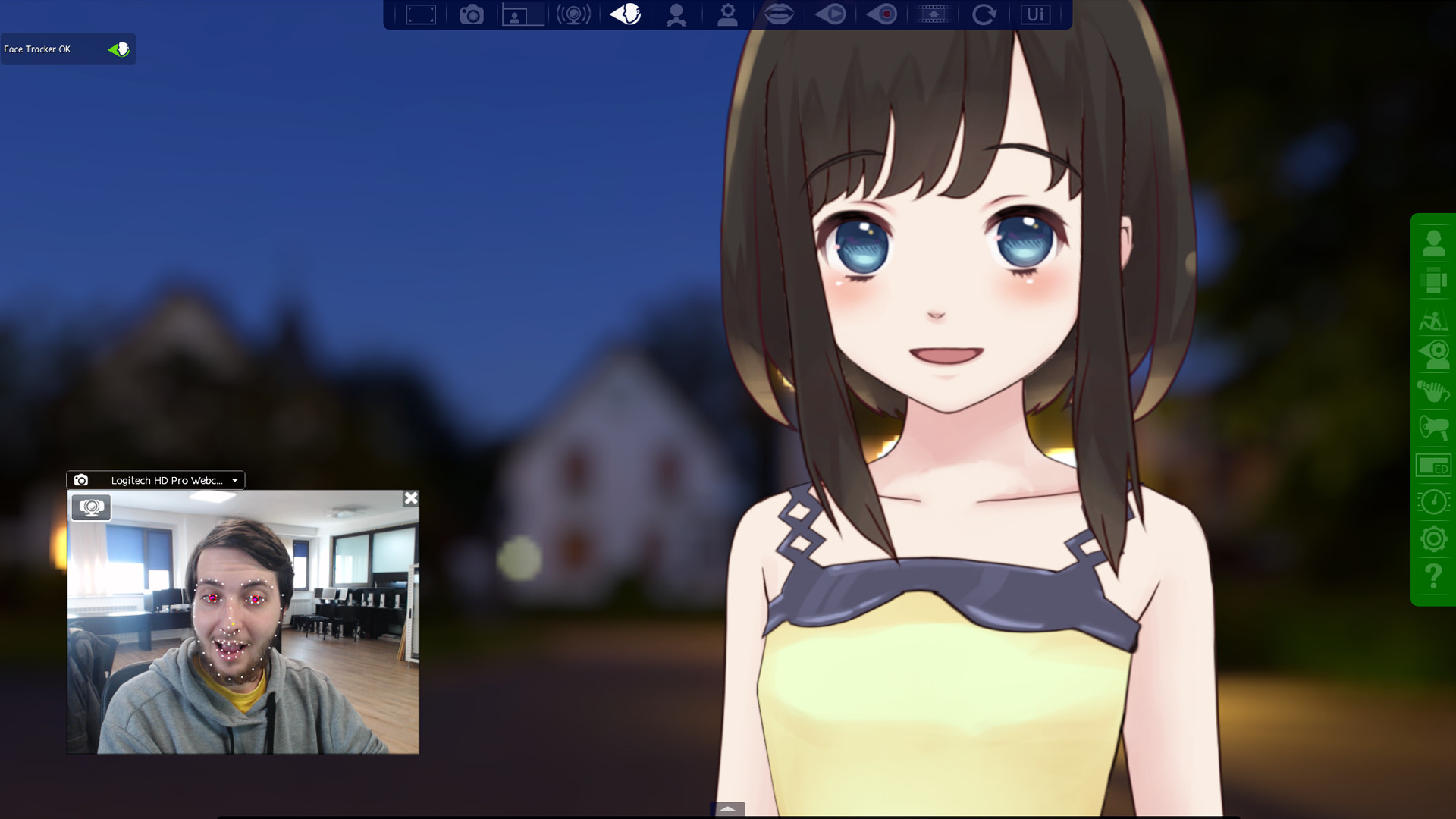Toggle the green Face Tracker OK indicator

point(119,49)
